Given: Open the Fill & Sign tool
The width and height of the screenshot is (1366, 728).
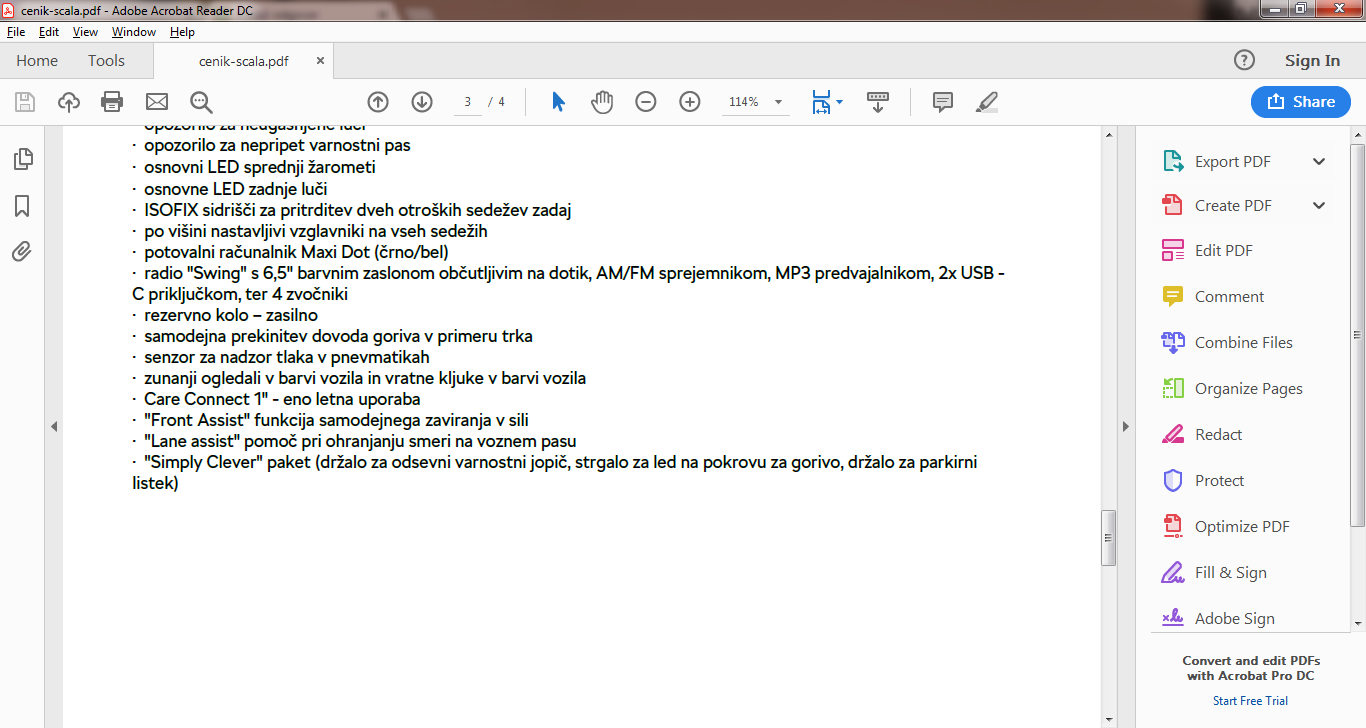Looking at the screenshot, I should pyautogui.click(x=1214, y=572).
